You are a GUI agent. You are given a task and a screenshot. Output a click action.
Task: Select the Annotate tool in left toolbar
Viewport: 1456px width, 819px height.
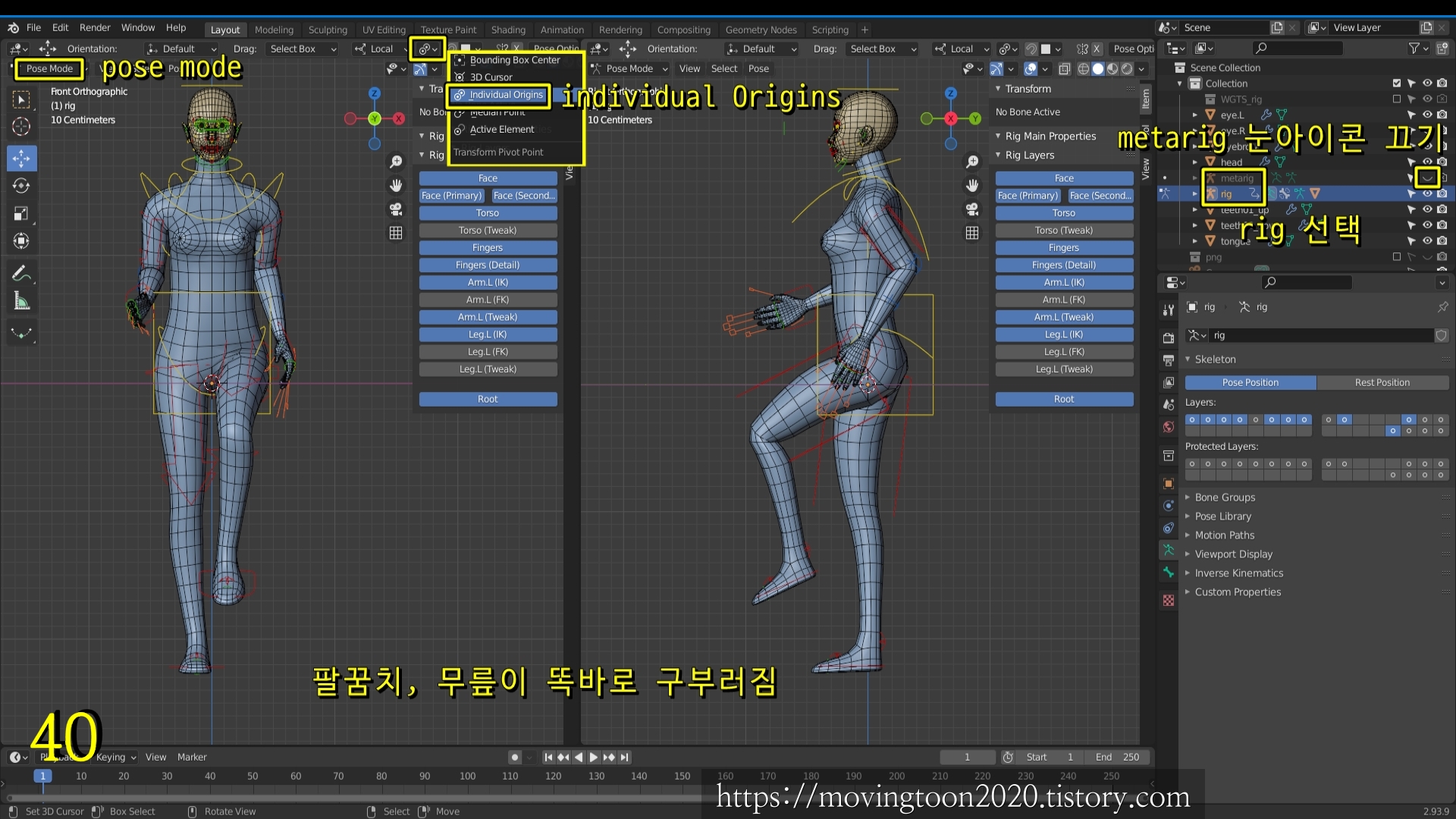pyautogui.click(x=21, y=273)
